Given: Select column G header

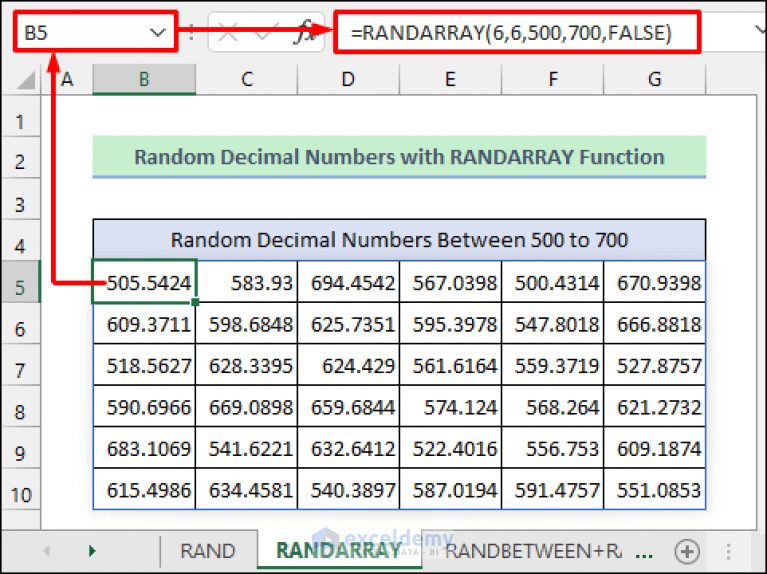Looking at the screenshot, I should pos(654,79).
